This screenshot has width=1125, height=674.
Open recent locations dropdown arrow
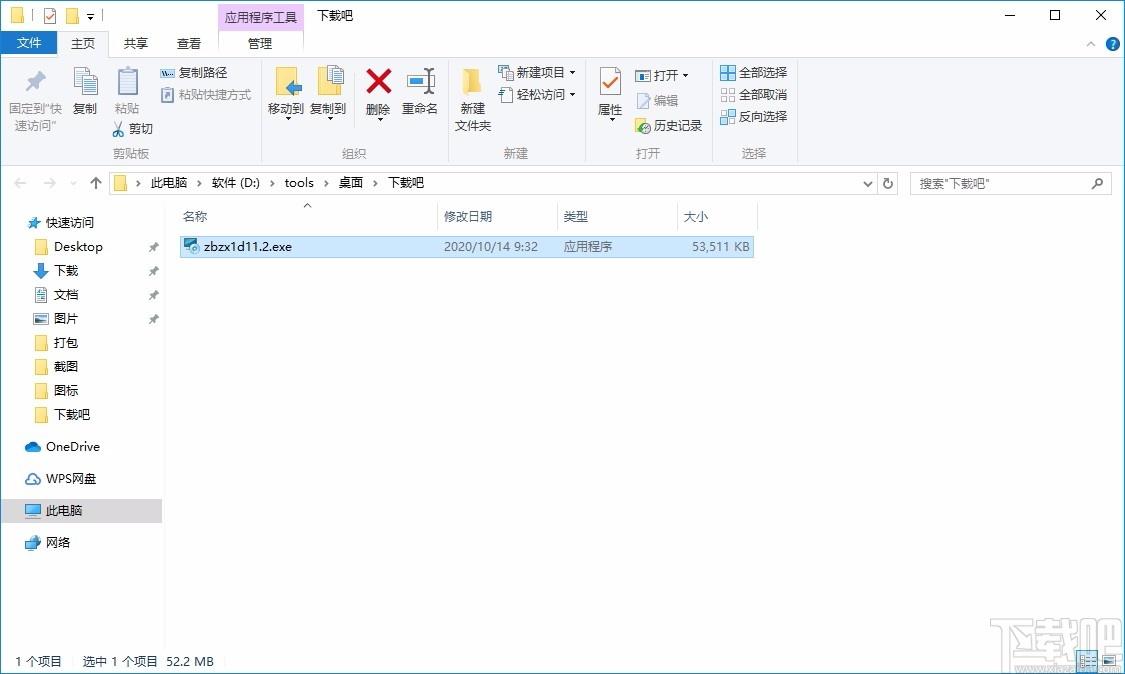point(73,184)
